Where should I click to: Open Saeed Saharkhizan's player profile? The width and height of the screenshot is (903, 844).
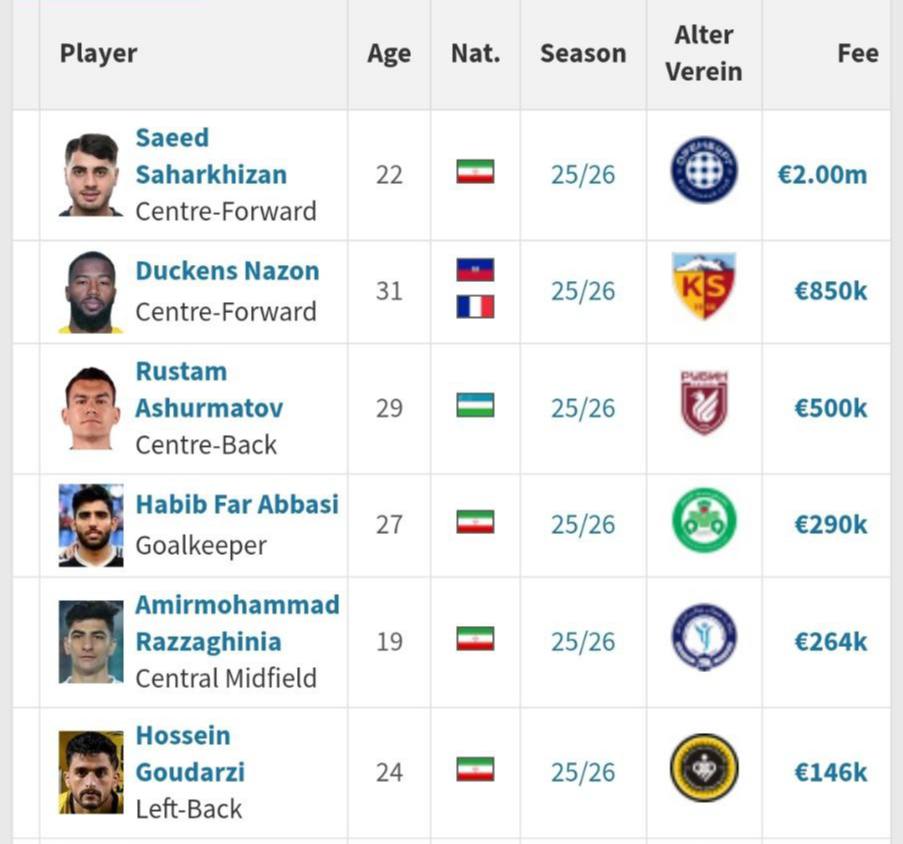[210, 156]
